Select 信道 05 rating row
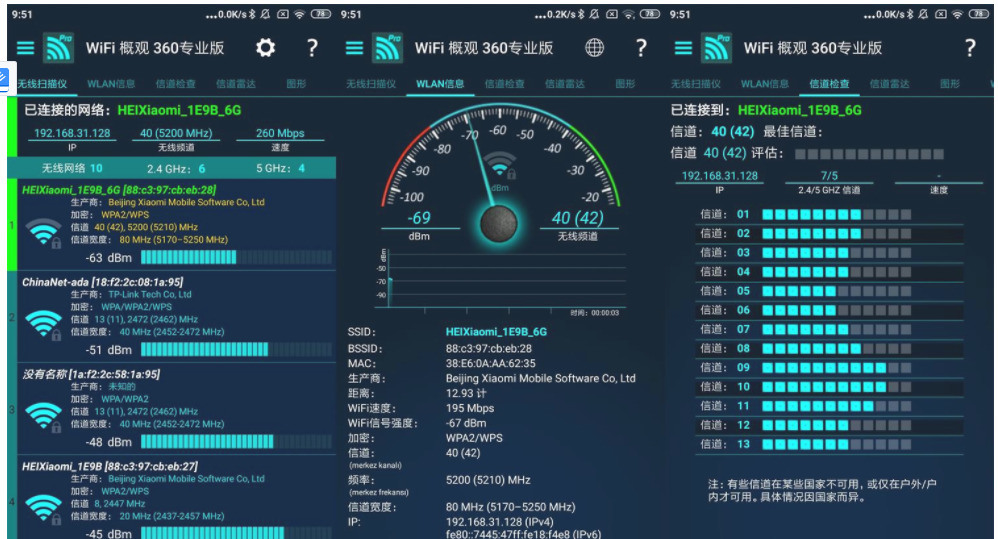The height and width of the screenshot is (539, 998). point(829,291)
